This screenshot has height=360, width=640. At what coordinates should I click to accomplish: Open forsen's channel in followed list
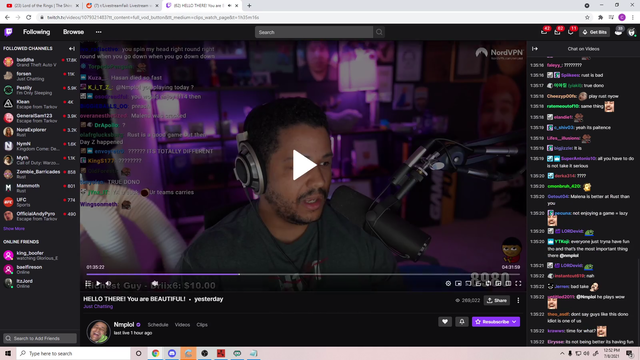tap(40, 76)
